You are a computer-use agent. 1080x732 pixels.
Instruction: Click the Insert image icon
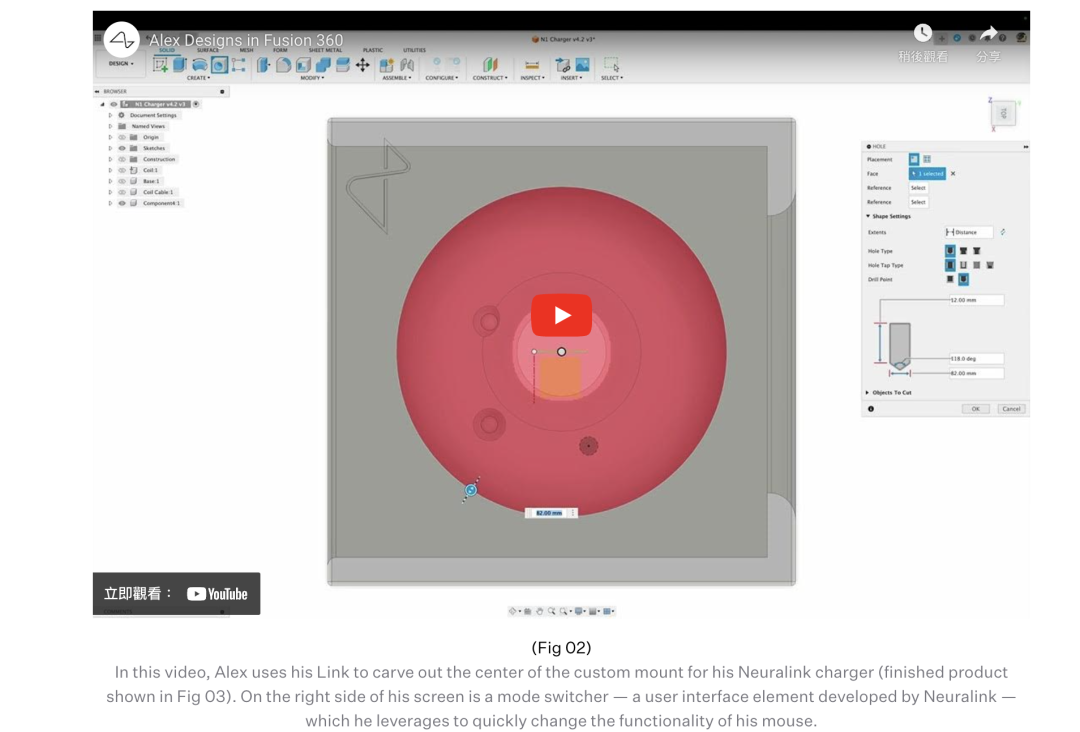583,65
